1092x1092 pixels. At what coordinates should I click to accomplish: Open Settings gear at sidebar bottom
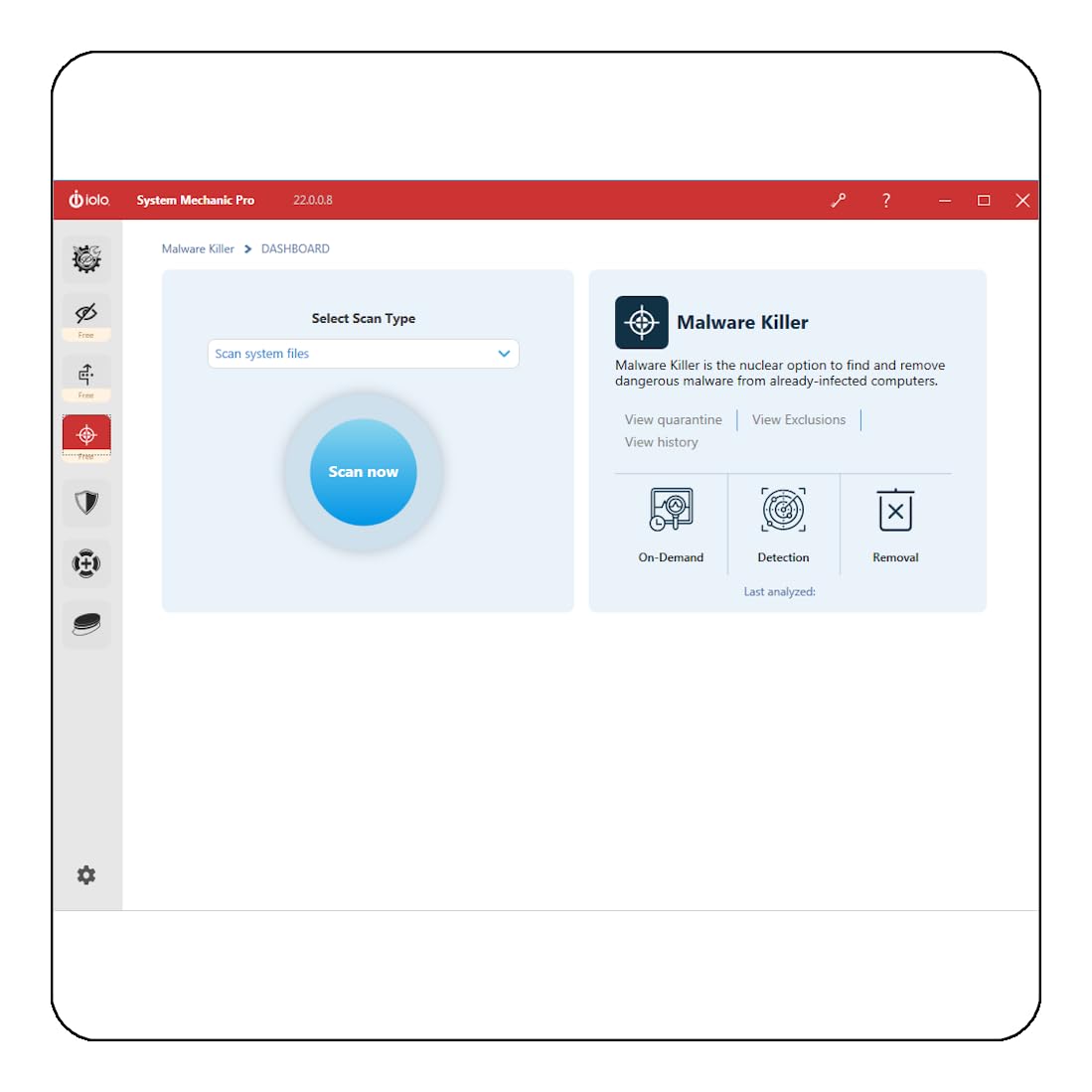(x=86, y=874)
